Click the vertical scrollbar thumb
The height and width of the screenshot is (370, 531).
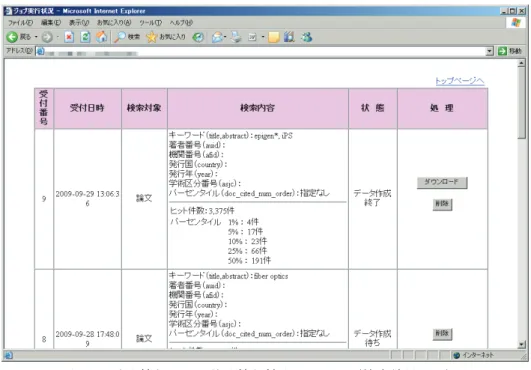pyautogui.click(x=522, y=102)
